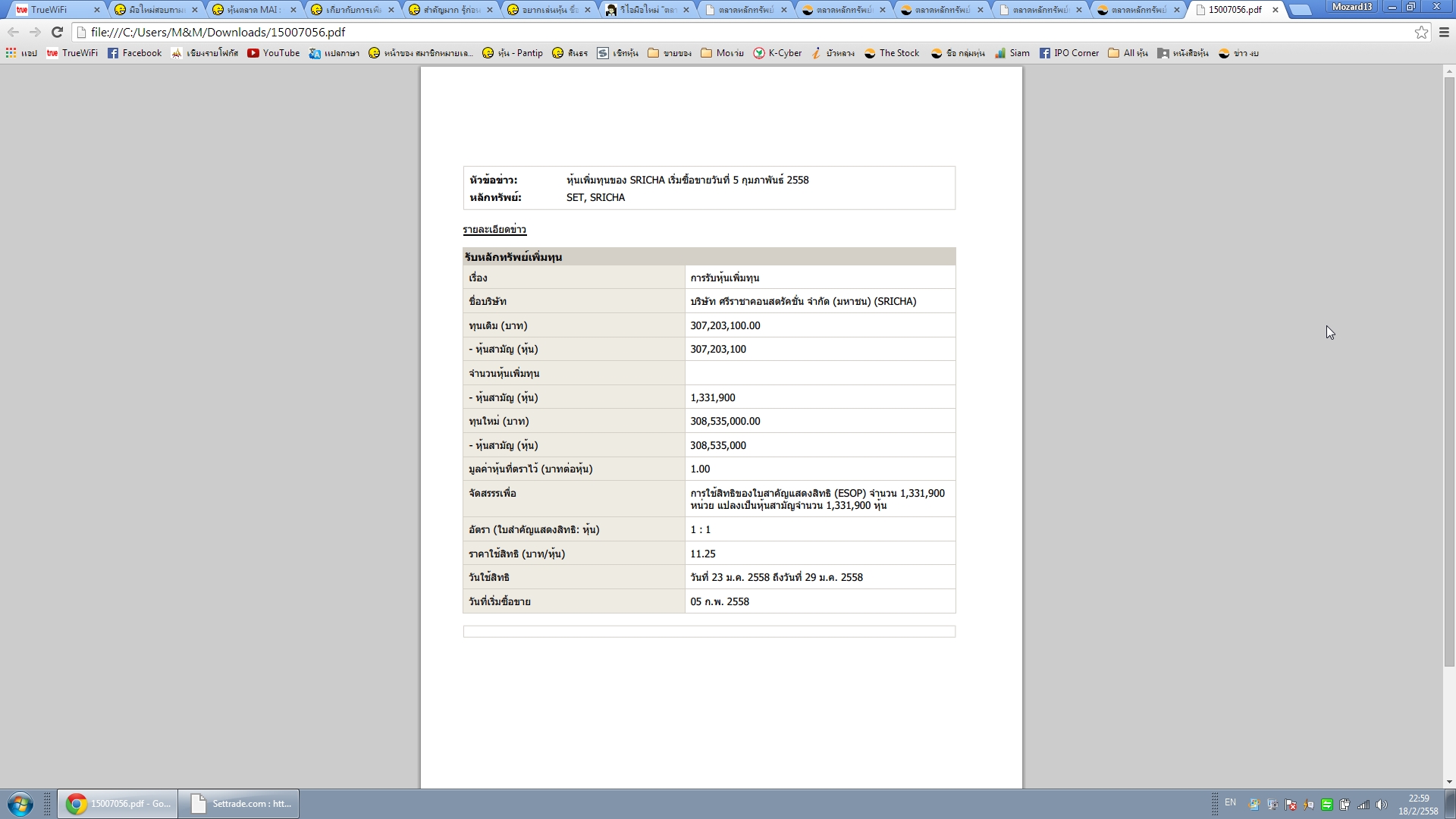Open a new tab
The height and width of the screenshot is (819, 1456).
point(1300,10)
